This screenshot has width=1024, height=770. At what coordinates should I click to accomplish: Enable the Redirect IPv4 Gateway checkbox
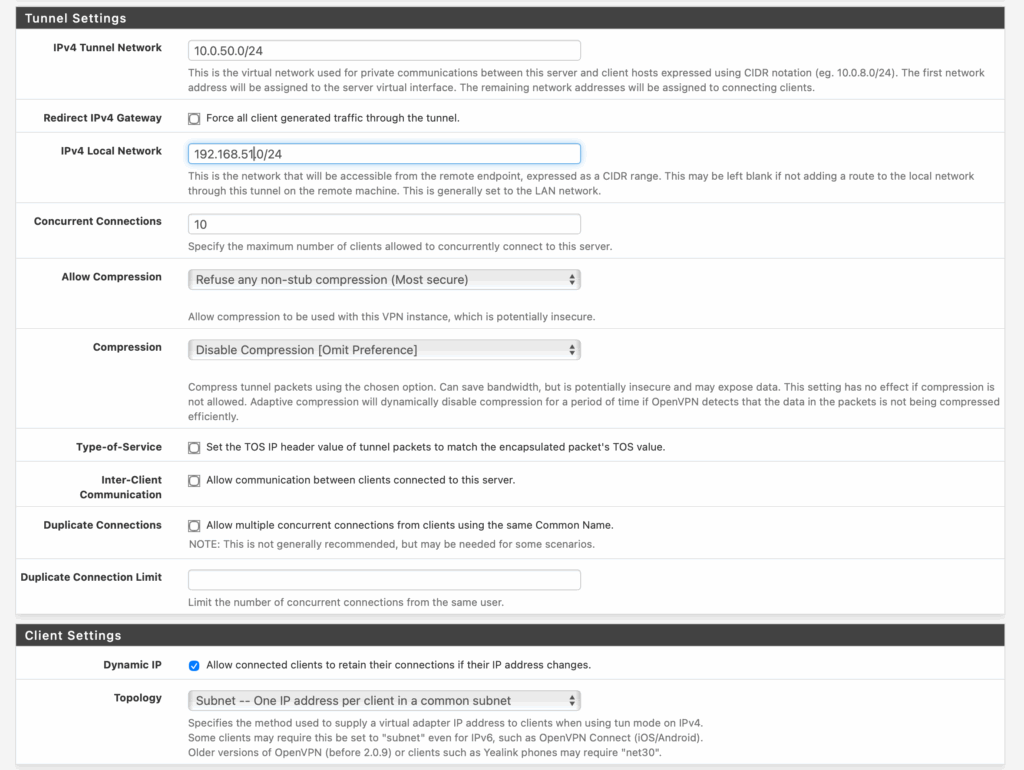(194, 119)
